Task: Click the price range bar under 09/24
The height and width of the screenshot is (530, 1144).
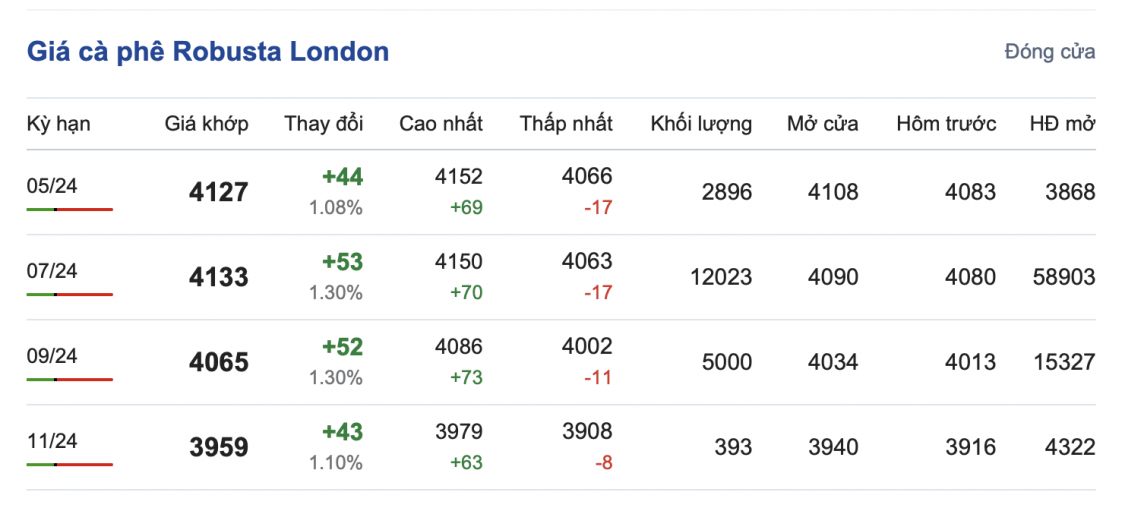Action: 70,379
